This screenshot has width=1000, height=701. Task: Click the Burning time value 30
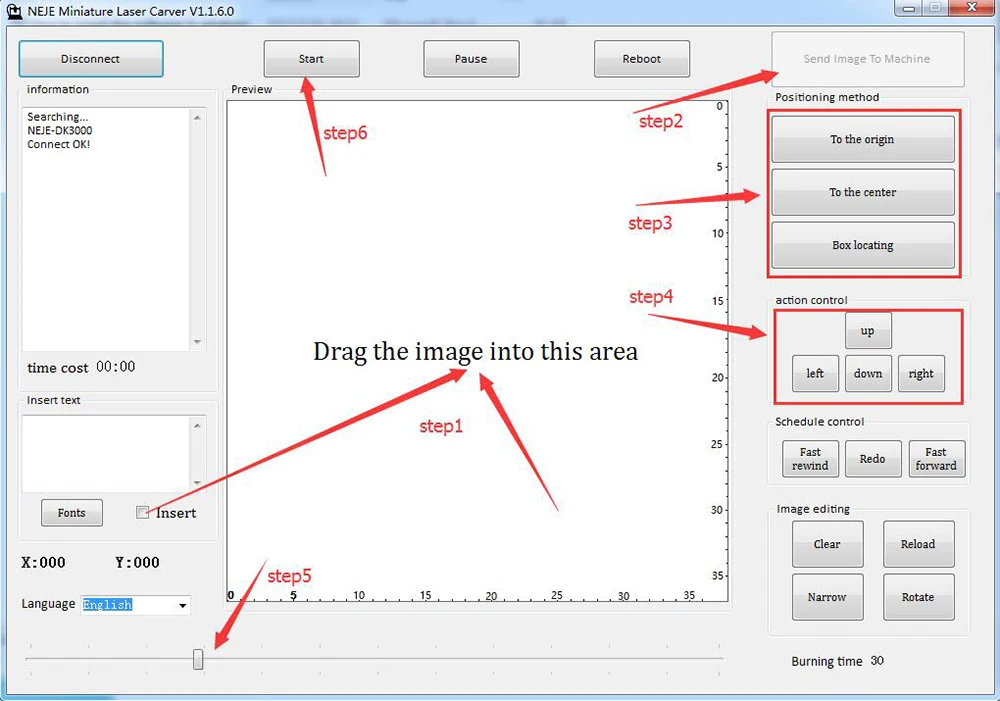[x=878, y=661]
